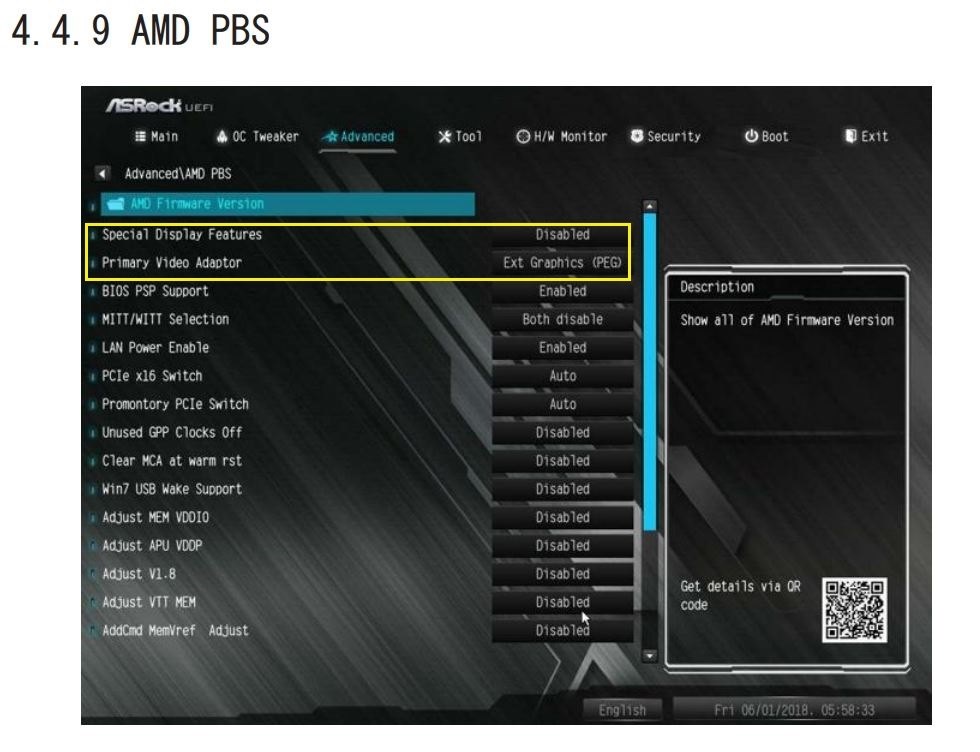Select the Adjust MEM VDDIO label
This screenshot has width=980, height=752.
(156, 518)
